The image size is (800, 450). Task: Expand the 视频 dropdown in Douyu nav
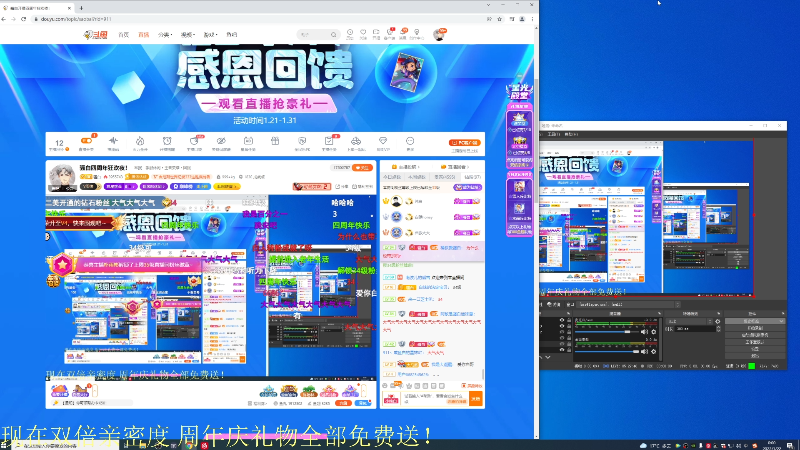click(x=188, y=35)
